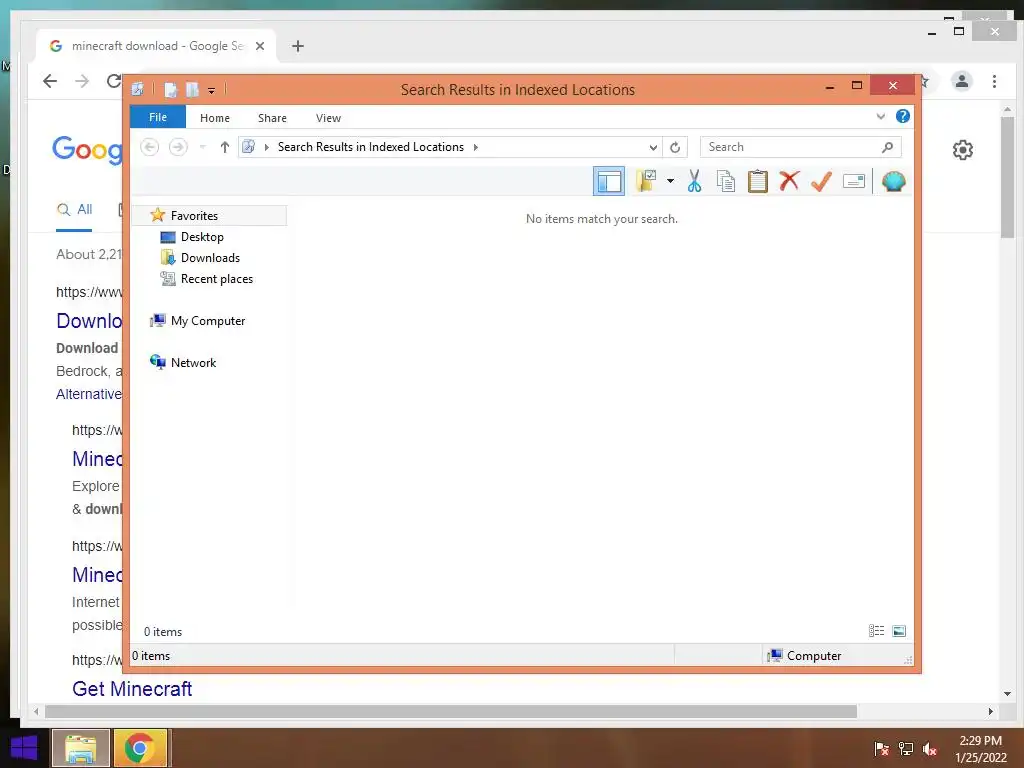The width and height of the screenshot is (1024, 768).
Task: Click the Computer status bar entry
Action: click(805, 656)
